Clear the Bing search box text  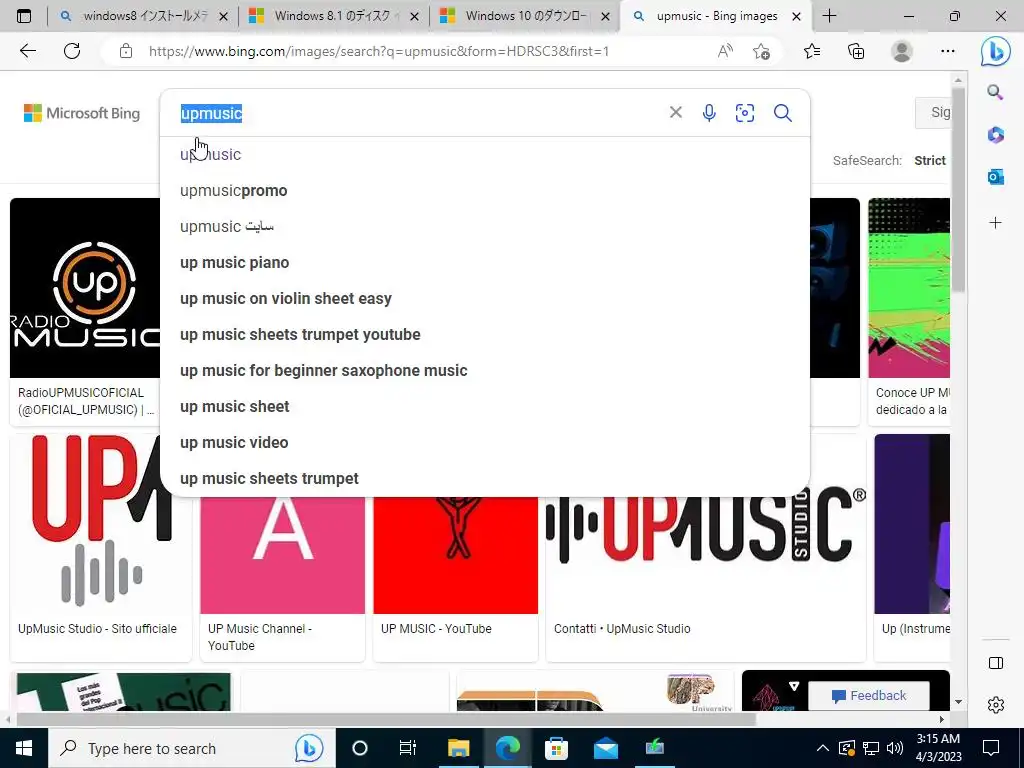676,112
